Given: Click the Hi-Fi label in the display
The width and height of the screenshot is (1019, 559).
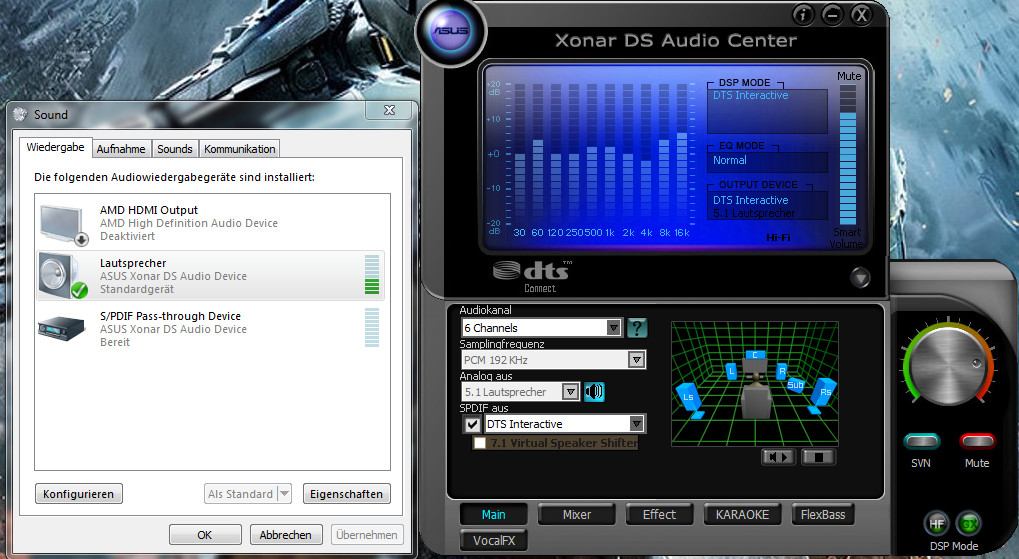Looking at the screenshot, I should click(778, 238).
